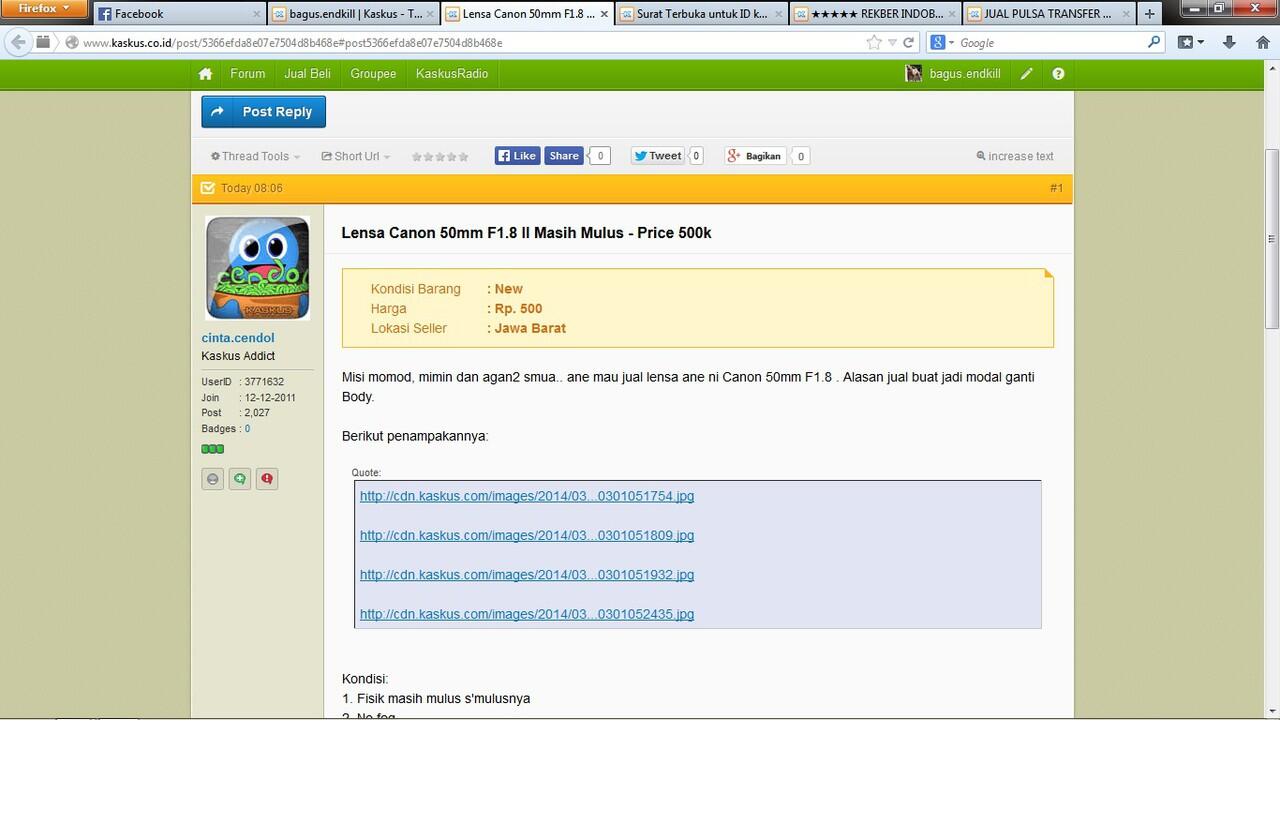
Task: Open the search engine selector dropdown
Action: tap(943, 43)
